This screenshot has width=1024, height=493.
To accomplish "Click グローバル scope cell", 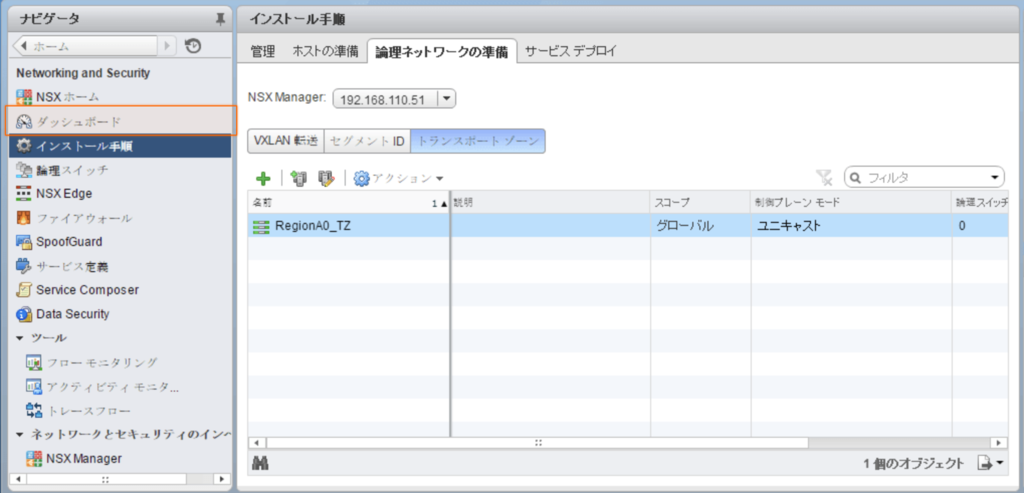I will point(699,226).
